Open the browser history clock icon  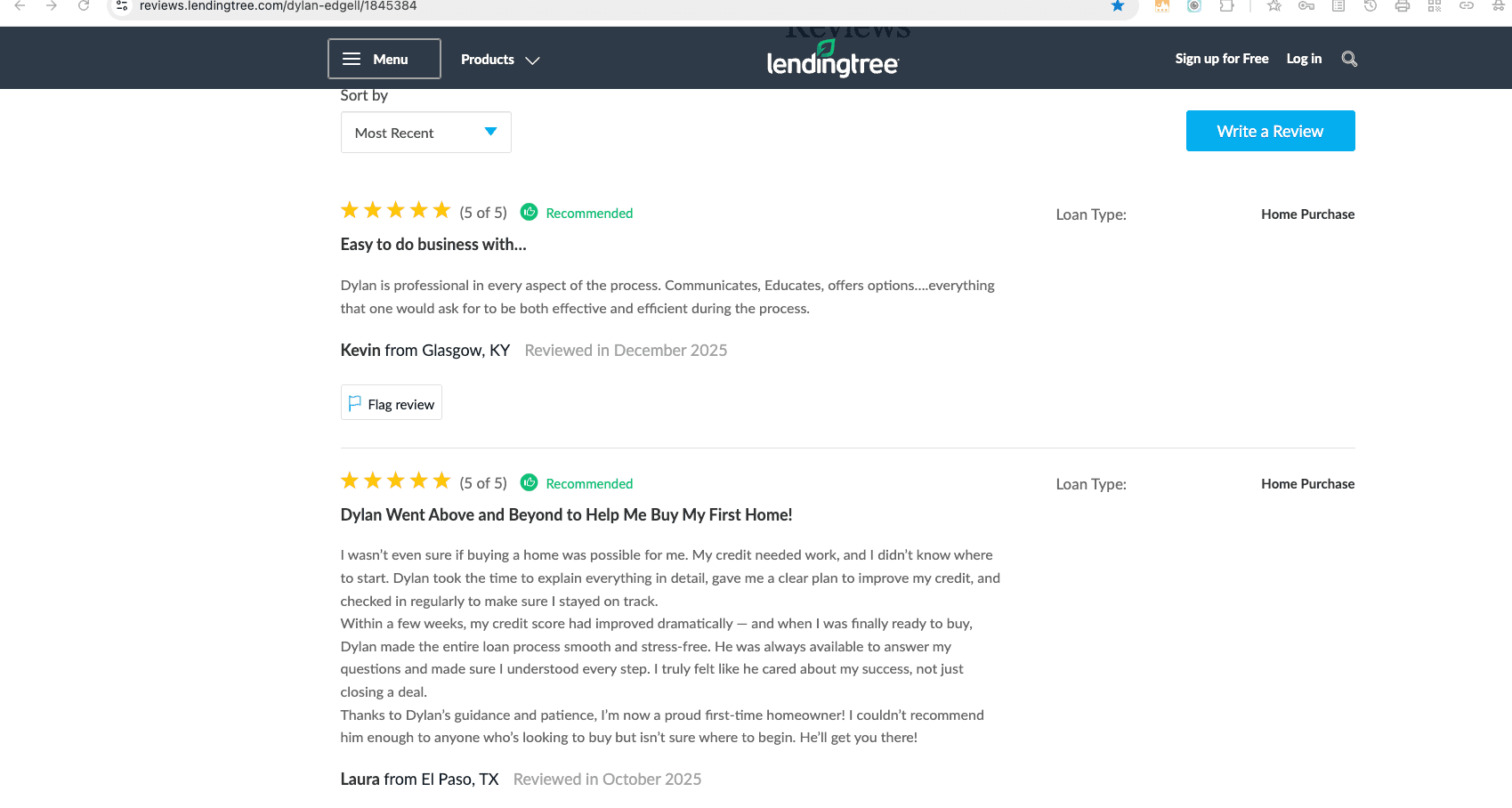click(1371, 6)
